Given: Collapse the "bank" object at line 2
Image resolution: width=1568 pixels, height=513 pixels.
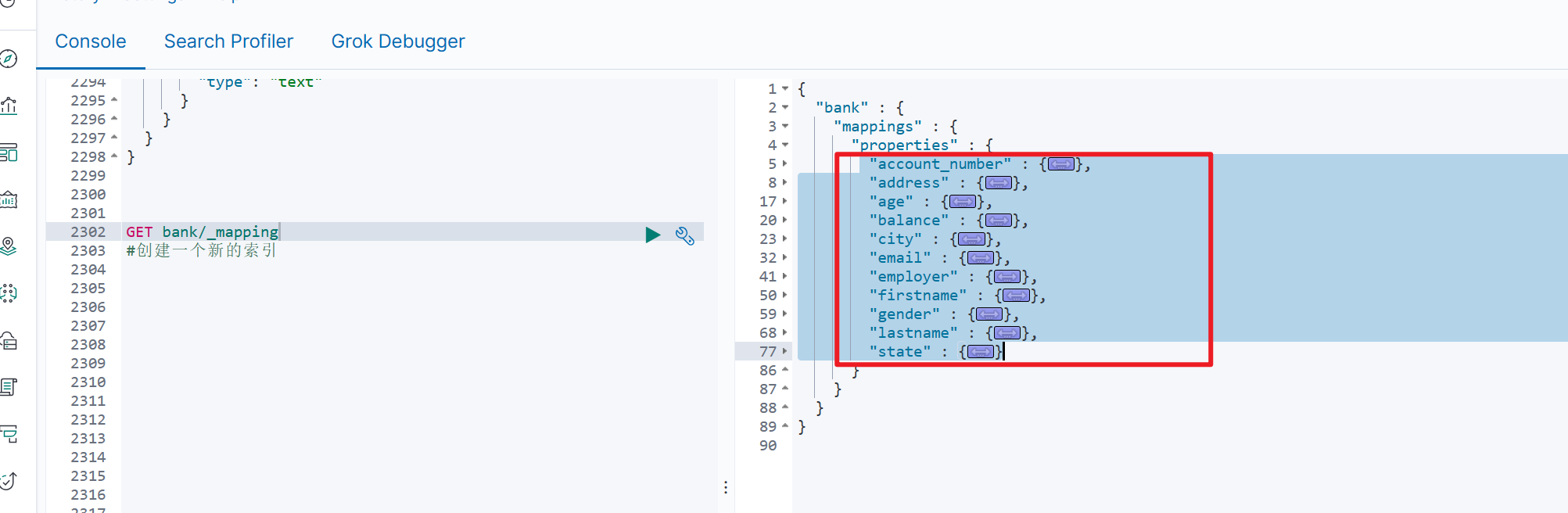Looking at the screenshot, I should [785, 108].
